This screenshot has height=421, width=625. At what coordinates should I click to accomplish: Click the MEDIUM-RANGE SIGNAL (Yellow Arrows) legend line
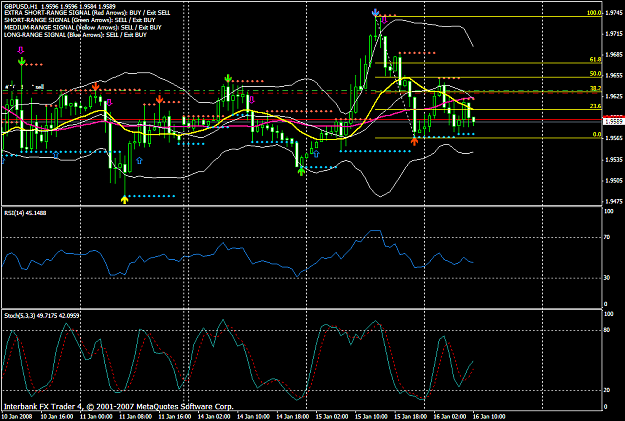(x=83, y=28)
